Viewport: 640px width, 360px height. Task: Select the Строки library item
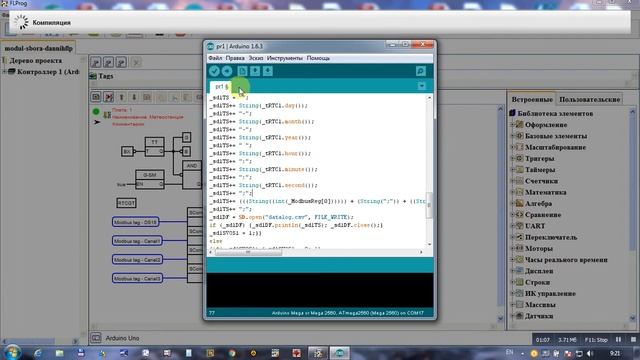(538, 282)
